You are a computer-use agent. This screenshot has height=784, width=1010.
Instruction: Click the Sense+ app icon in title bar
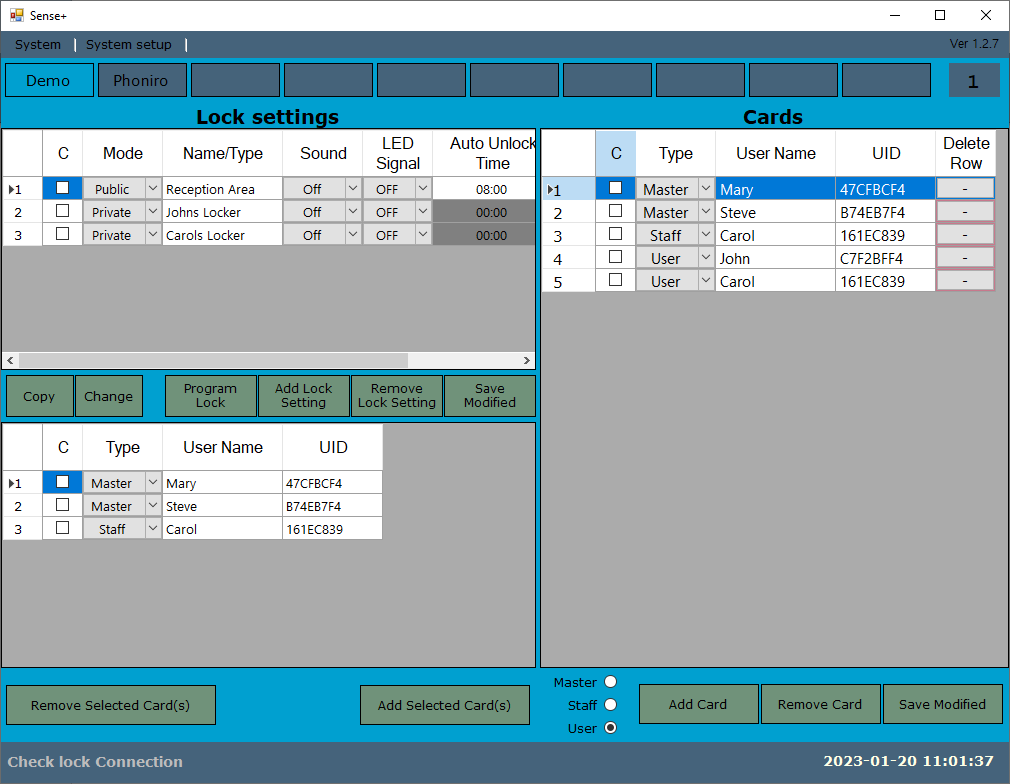[x=16, y=15]
